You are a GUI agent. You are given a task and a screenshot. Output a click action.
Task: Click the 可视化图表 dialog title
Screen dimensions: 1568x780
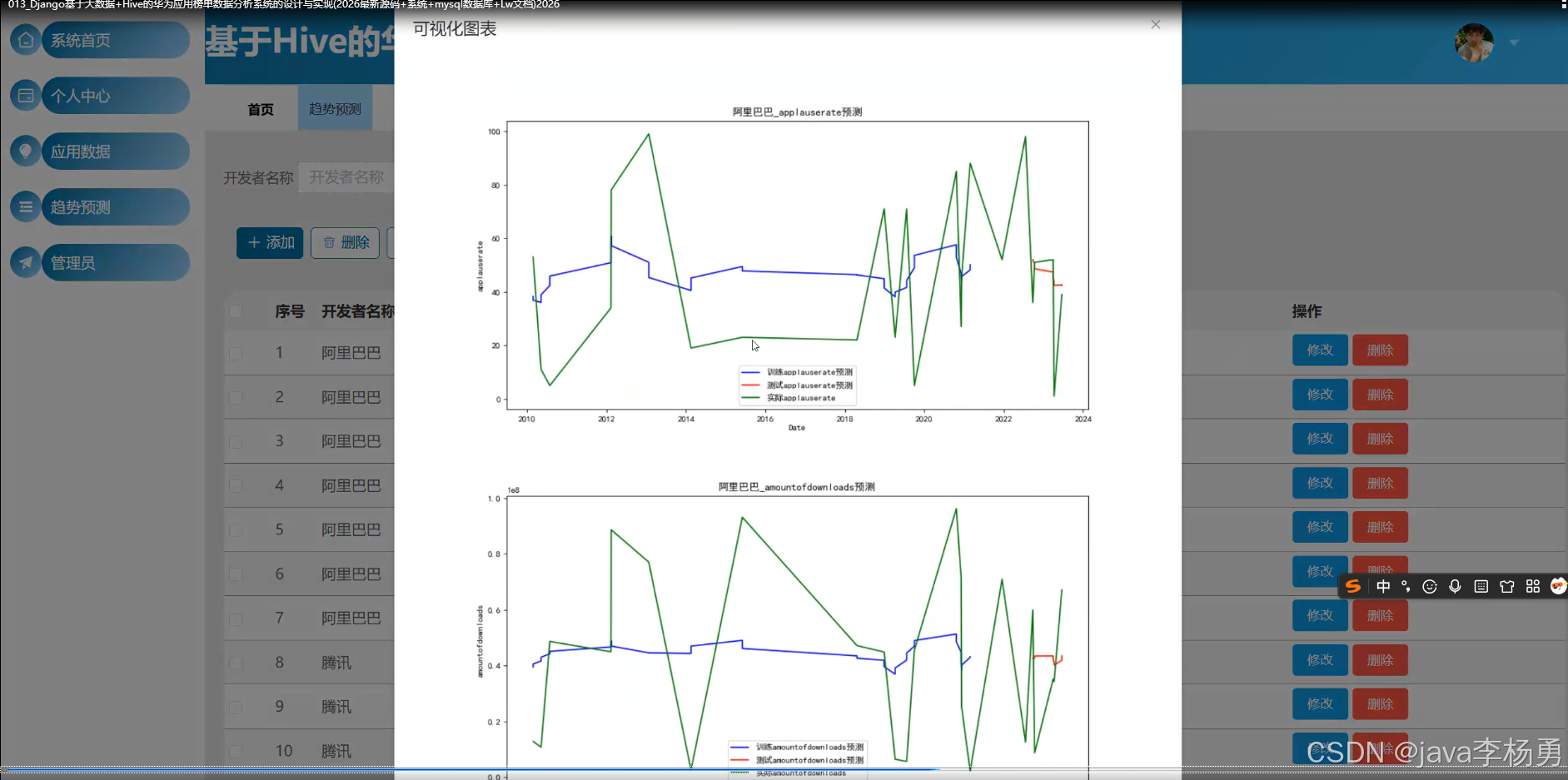tap(455, 29)
